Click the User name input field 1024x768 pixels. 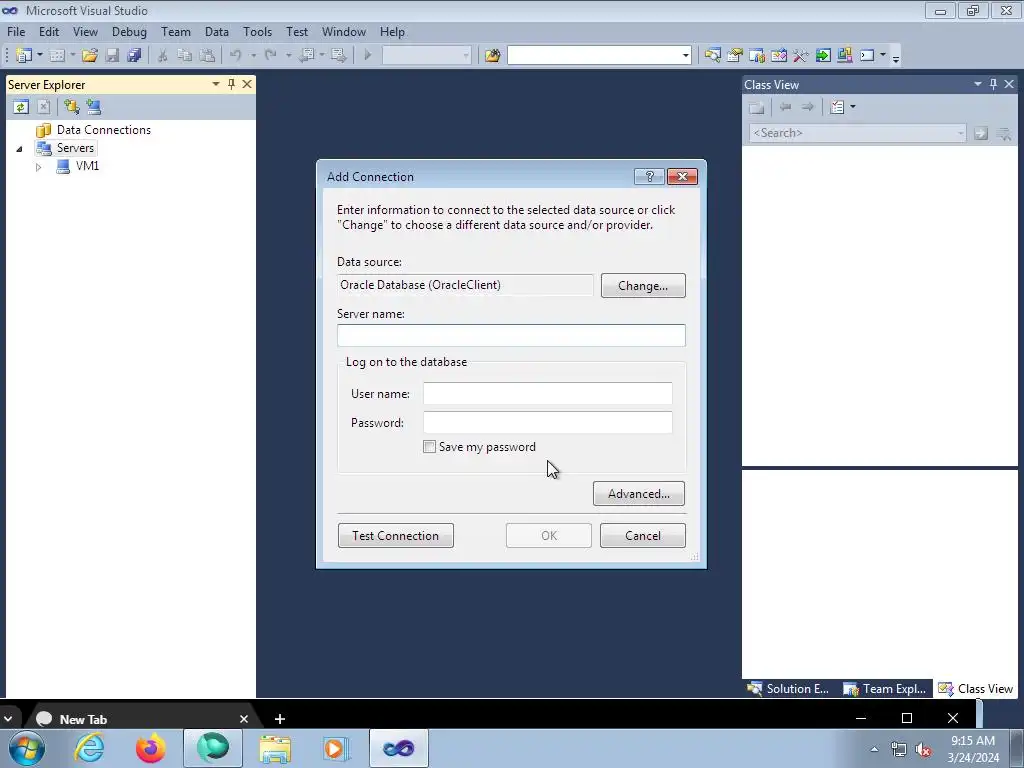point(547,394)
